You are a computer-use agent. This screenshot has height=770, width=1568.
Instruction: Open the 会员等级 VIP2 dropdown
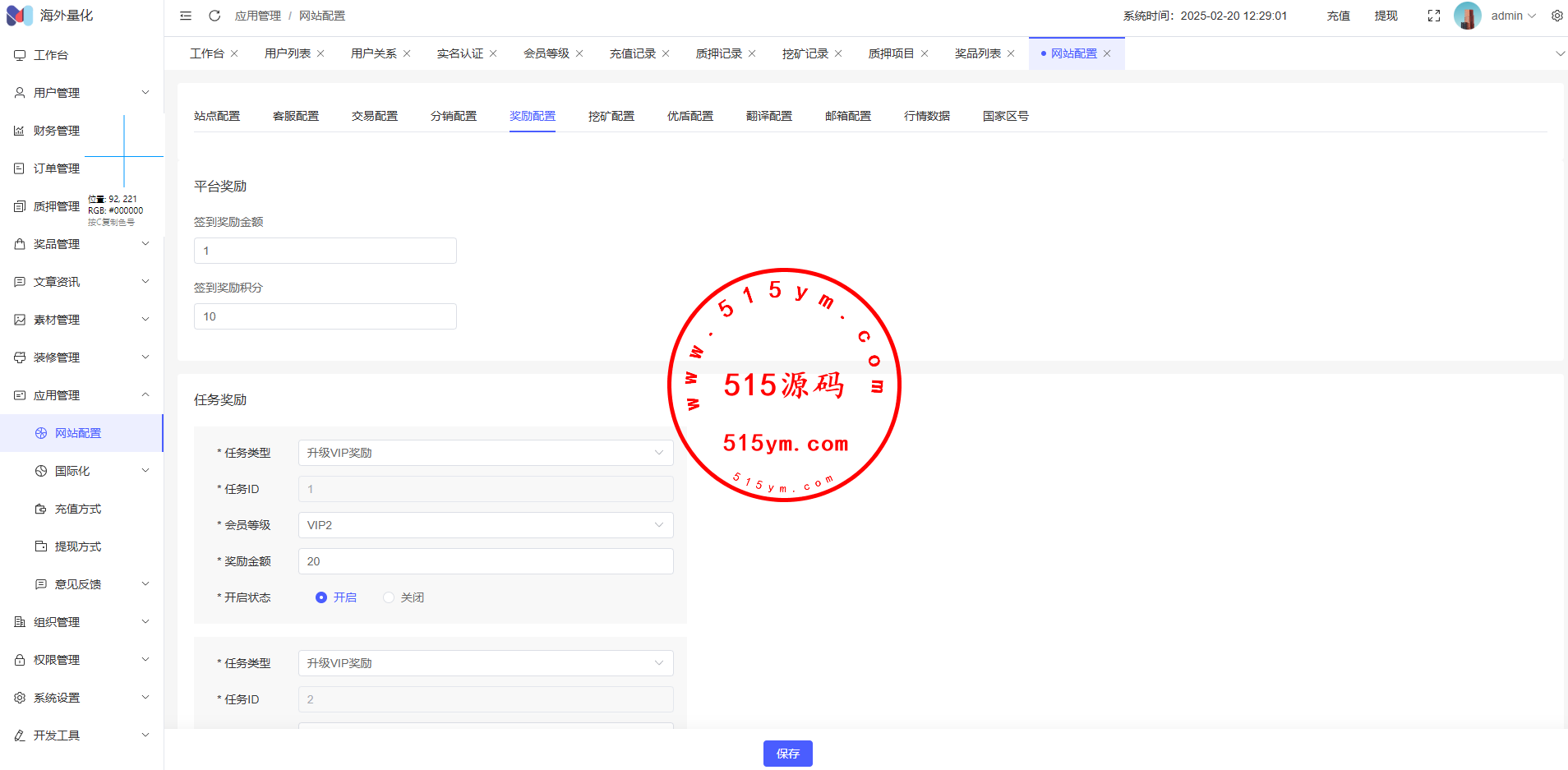(485, 525)
